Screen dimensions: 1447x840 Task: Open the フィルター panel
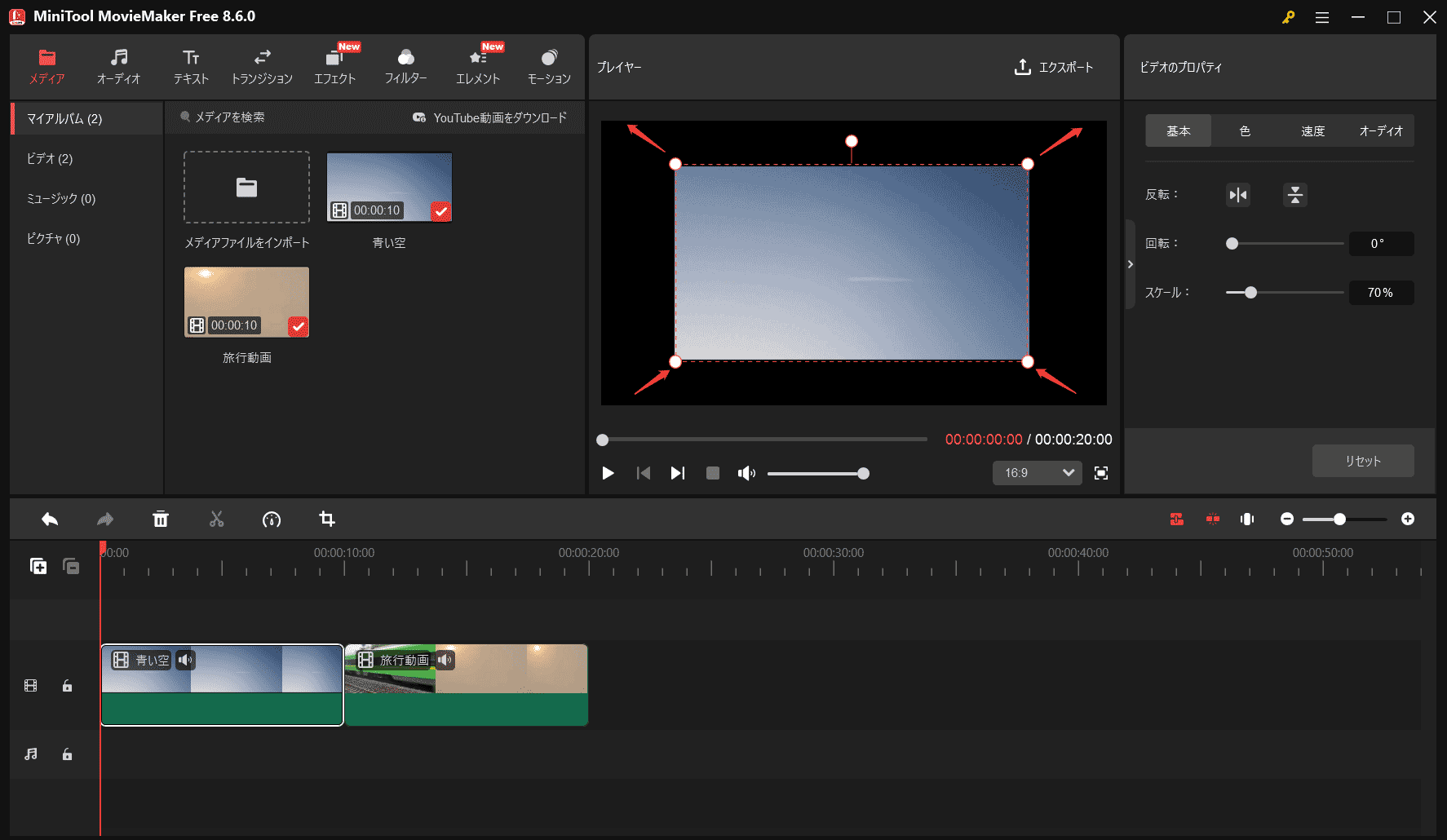405,65
